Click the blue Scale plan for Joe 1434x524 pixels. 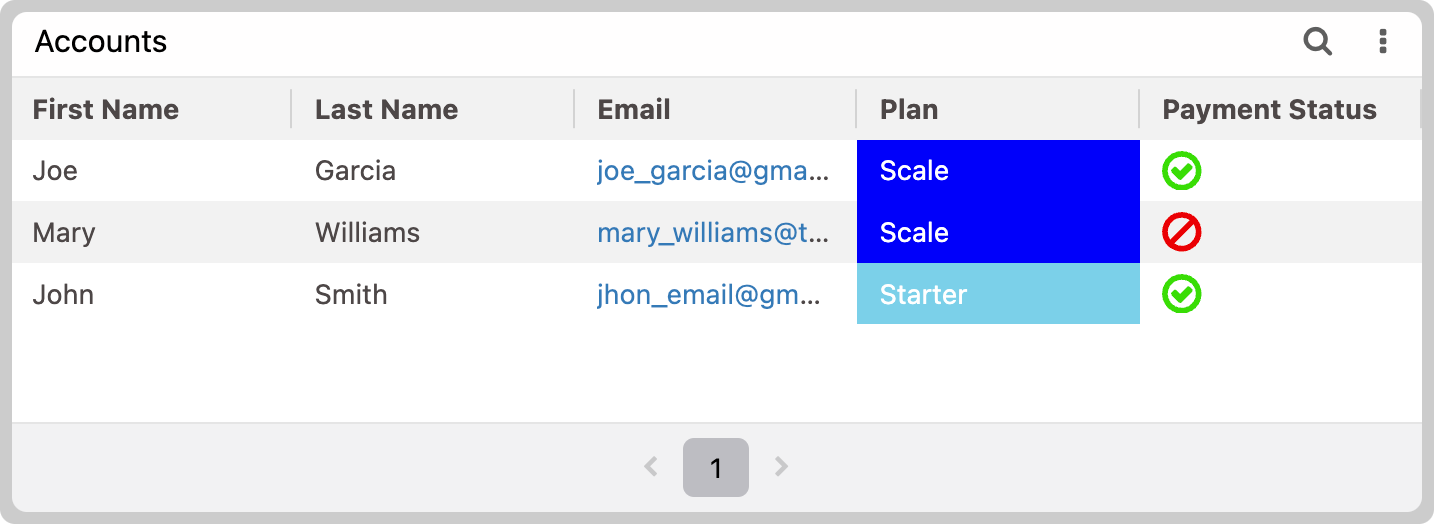[x=998, y=171]
